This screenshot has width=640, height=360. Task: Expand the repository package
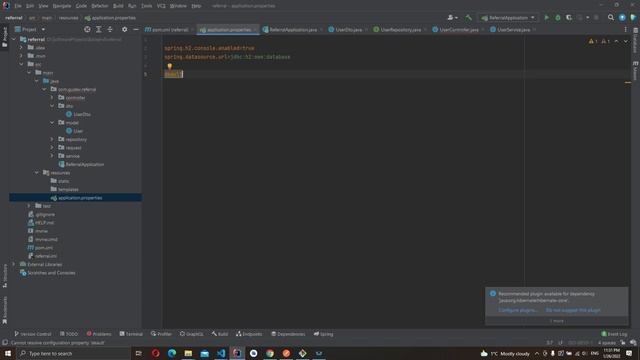52,139
